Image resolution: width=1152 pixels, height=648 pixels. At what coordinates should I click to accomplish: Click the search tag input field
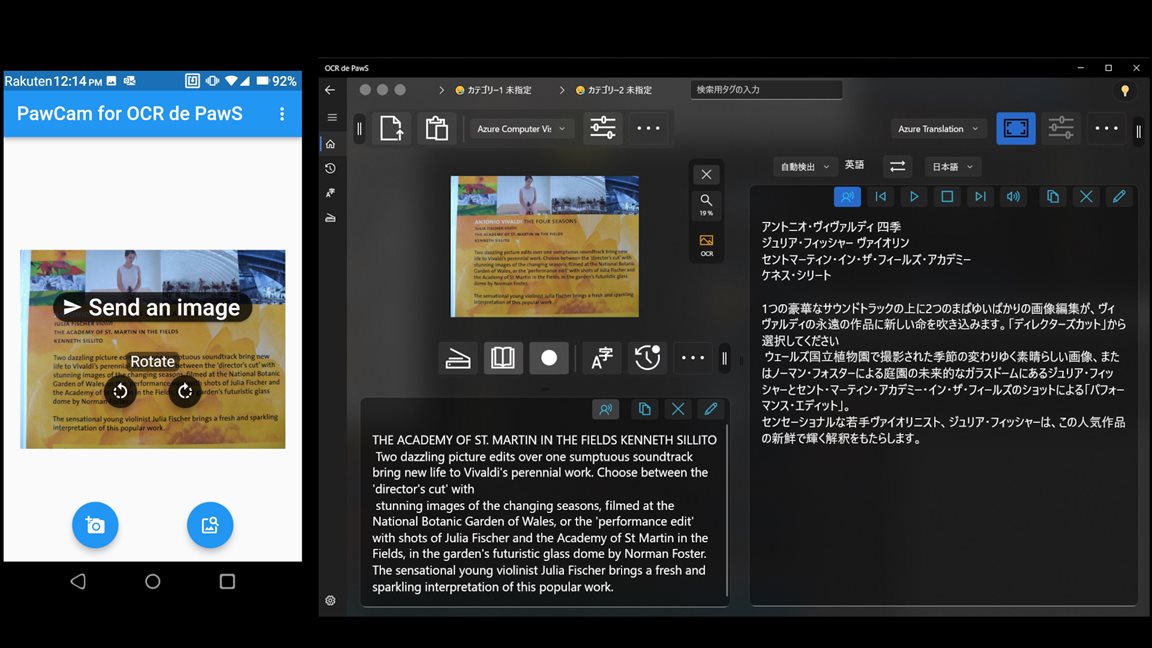pyautogui.click(x=766, y=90)
